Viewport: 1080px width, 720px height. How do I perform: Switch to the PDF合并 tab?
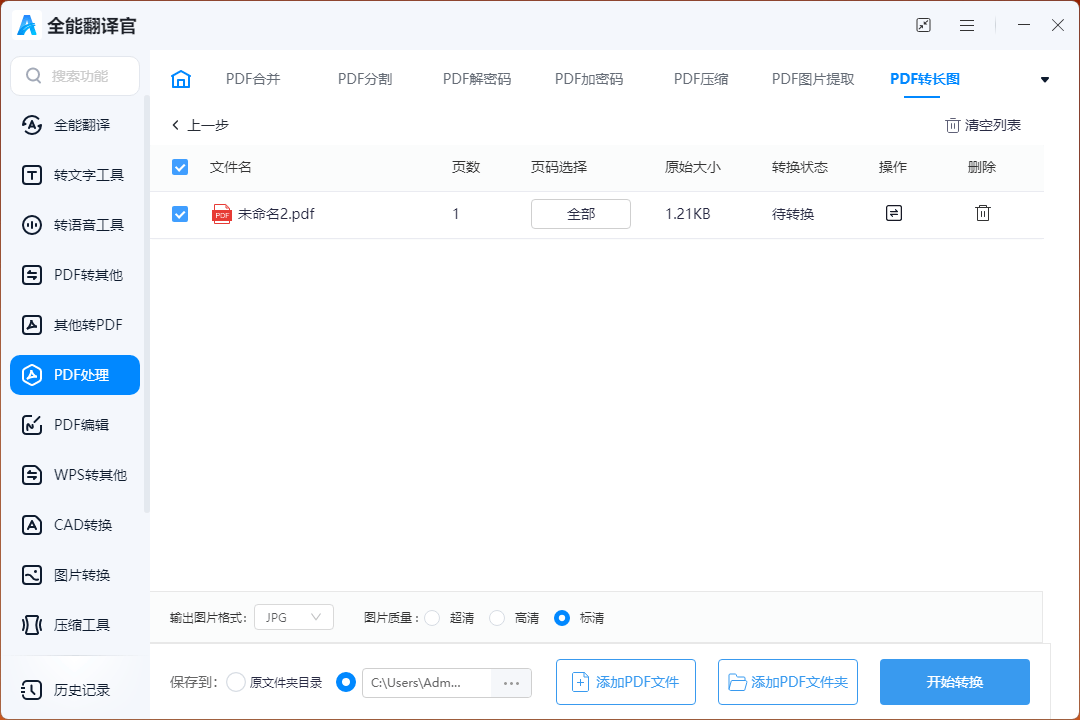point(253,79)
